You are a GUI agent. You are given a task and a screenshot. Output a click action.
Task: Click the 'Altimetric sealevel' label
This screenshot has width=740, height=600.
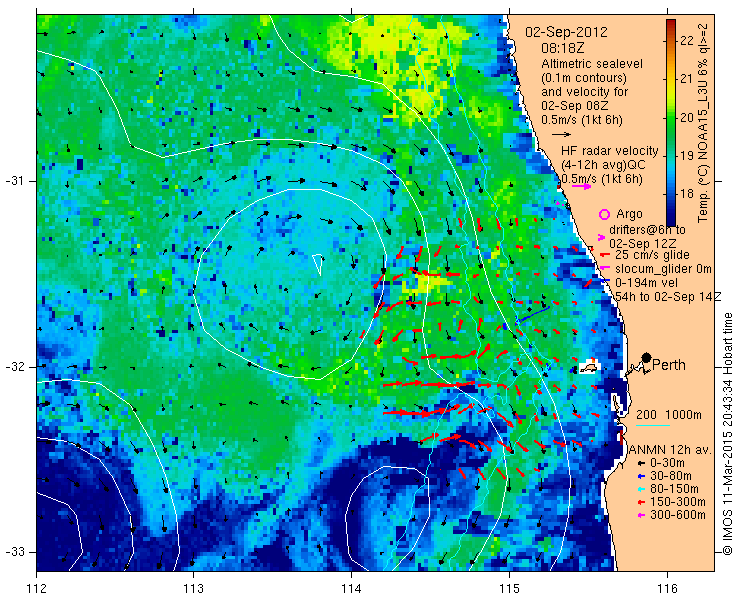point(592,64)
